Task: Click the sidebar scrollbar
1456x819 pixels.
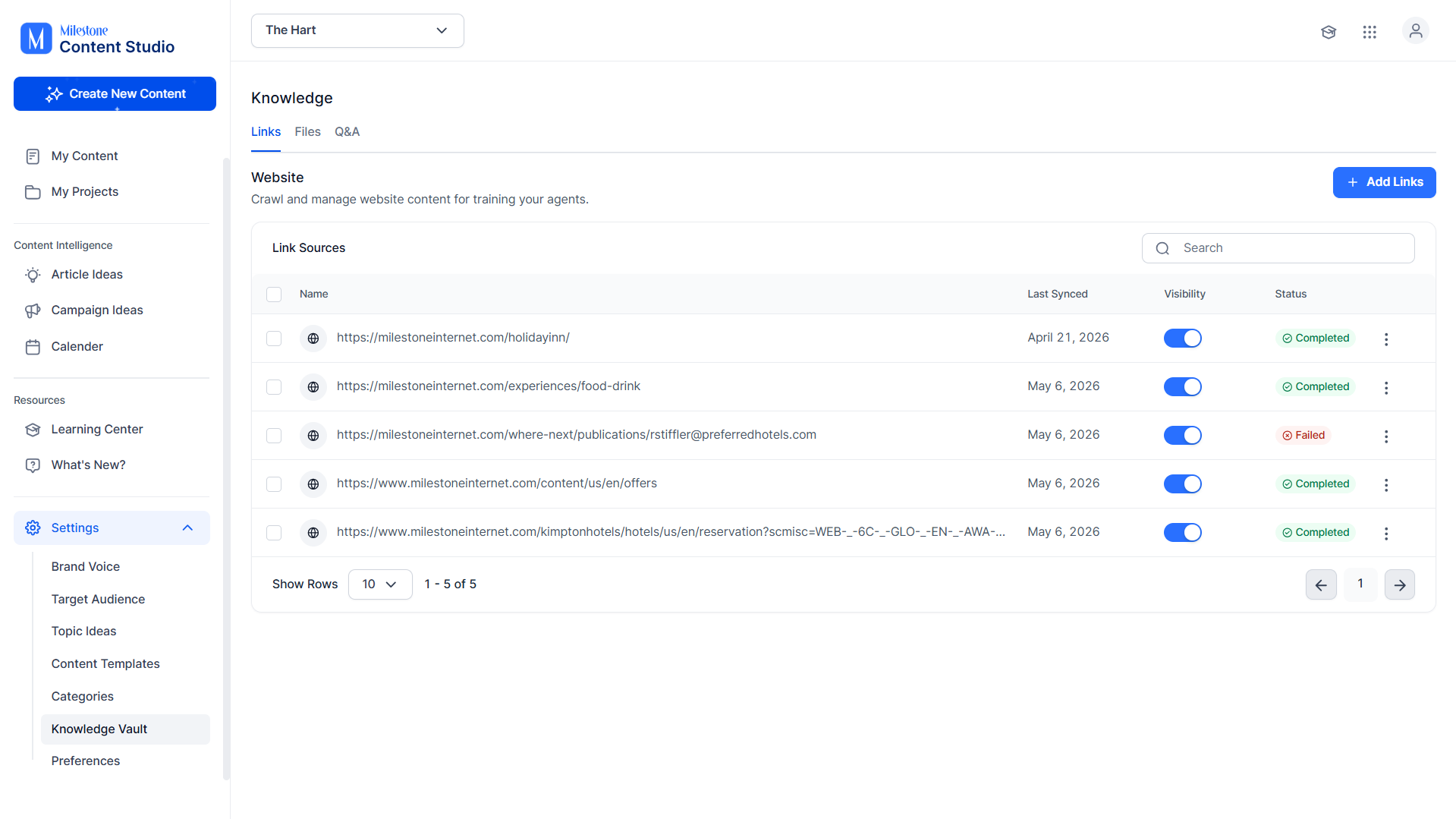Action: click(226, 468)
